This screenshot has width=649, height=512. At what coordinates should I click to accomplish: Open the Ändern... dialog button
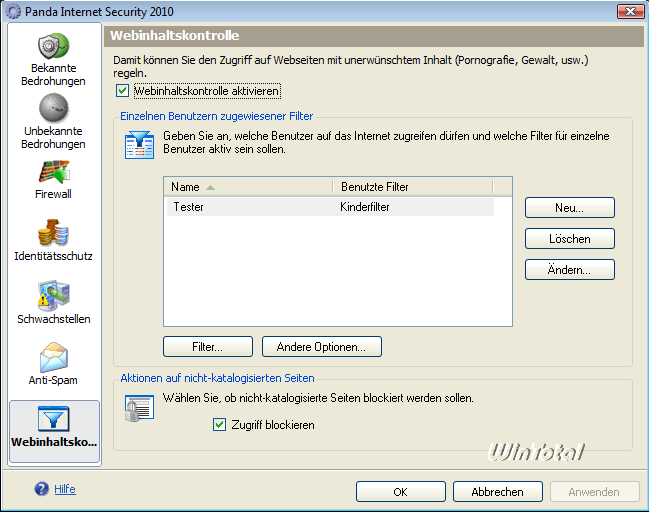(x=570, y=270)
